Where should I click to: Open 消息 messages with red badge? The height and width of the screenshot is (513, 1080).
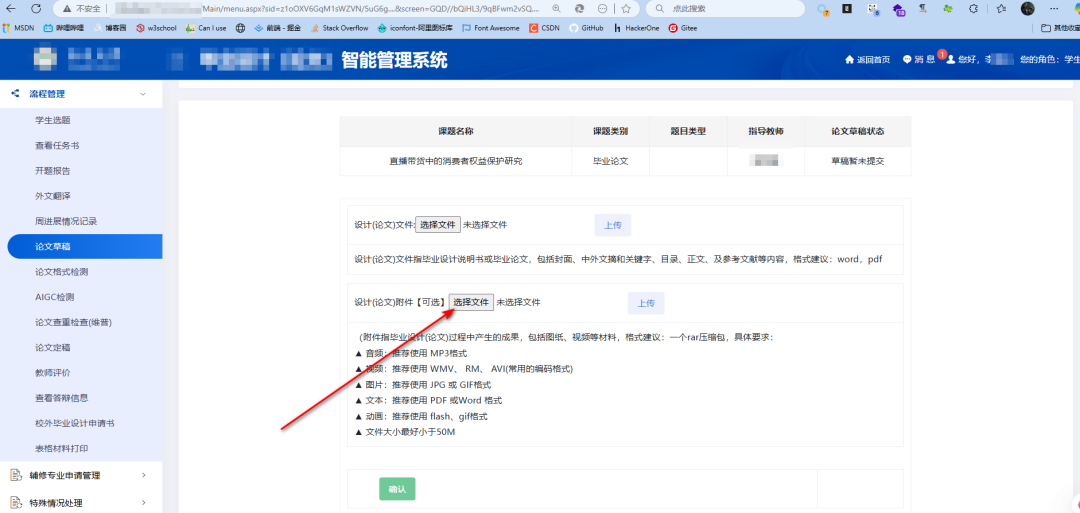(x=920, y=60)
